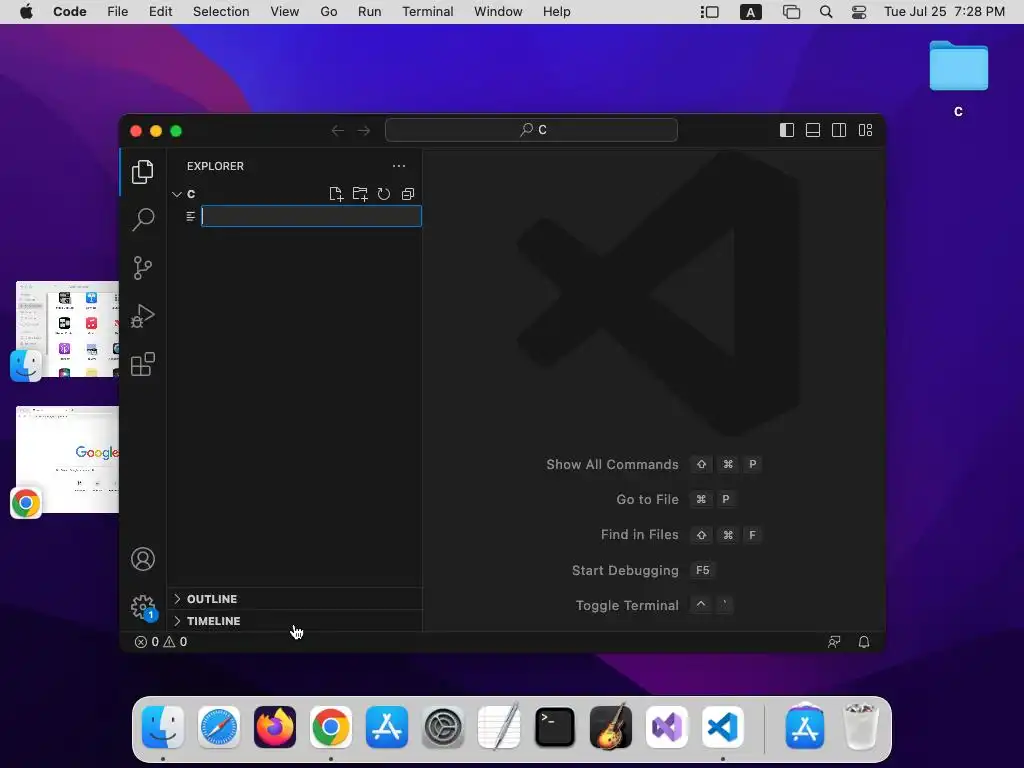Open the Accounts menu icon

(x=143, y=559)
